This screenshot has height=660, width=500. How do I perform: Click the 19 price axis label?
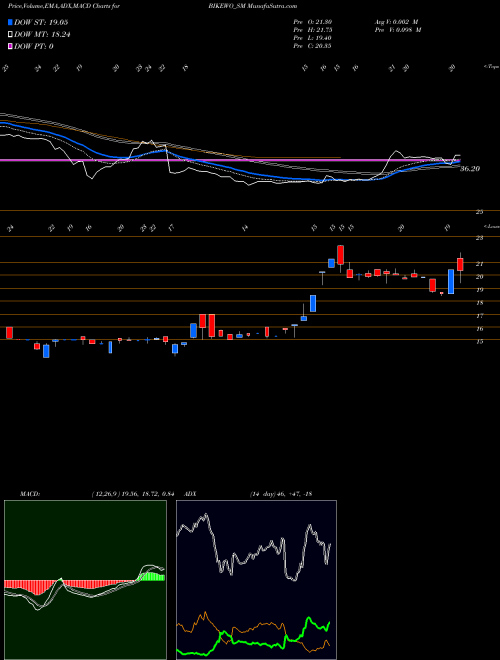479,290
